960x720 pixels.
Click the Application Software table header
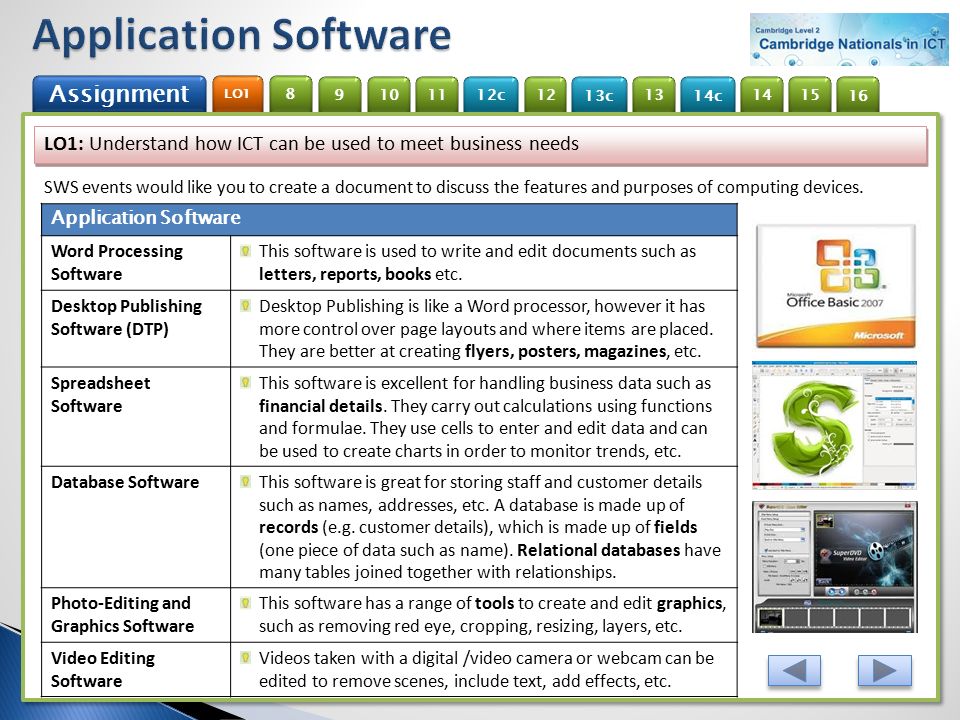[x=389, y=219]
